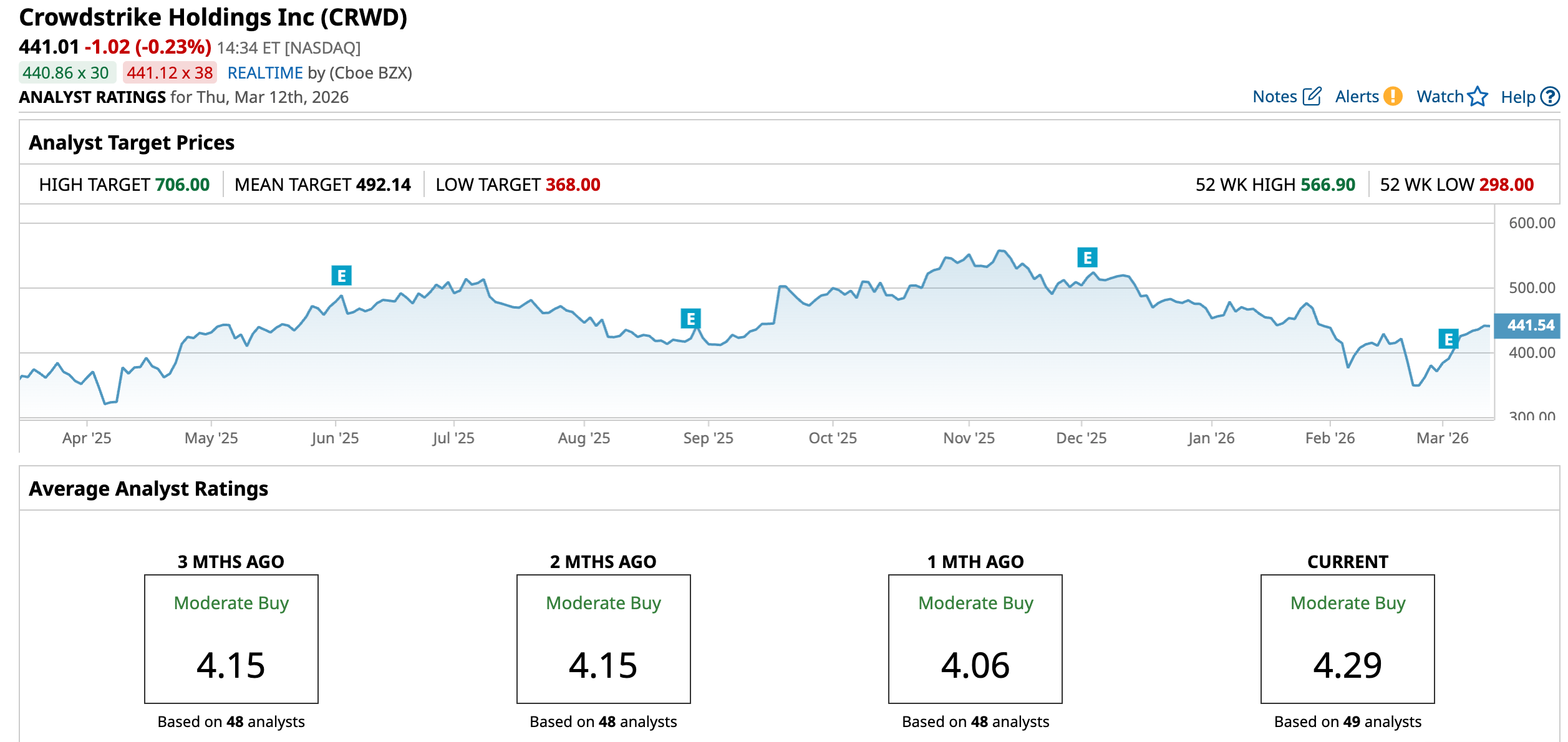This screenshot has height=742, width=1568.
Task: Click the 441.54 current price chart label
Action: [1529, 325]
